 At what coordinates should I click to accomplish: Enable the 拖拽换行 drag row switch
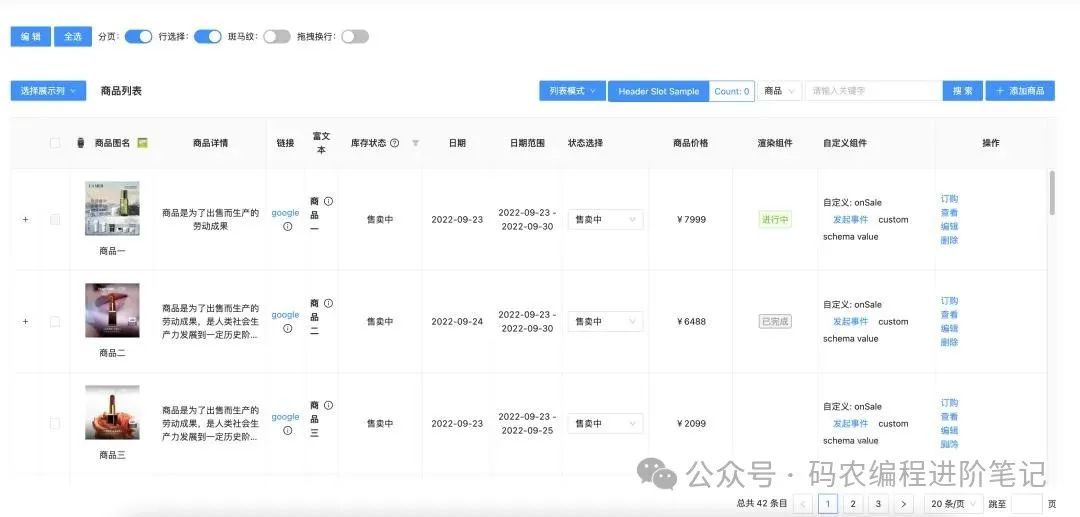tap(355, 36)
